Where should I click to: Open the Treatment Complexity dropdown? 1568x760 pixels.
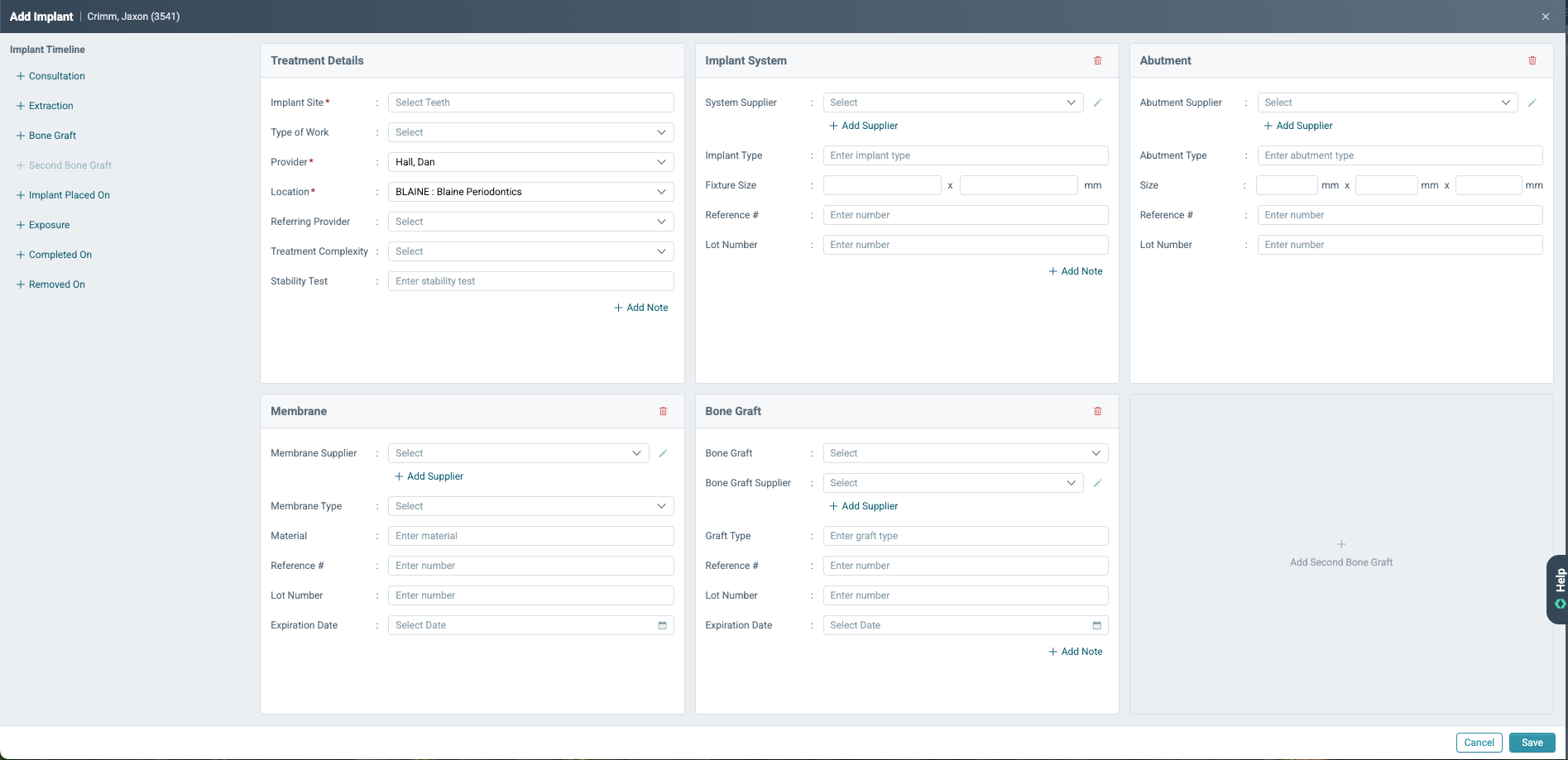click(531, 251)
